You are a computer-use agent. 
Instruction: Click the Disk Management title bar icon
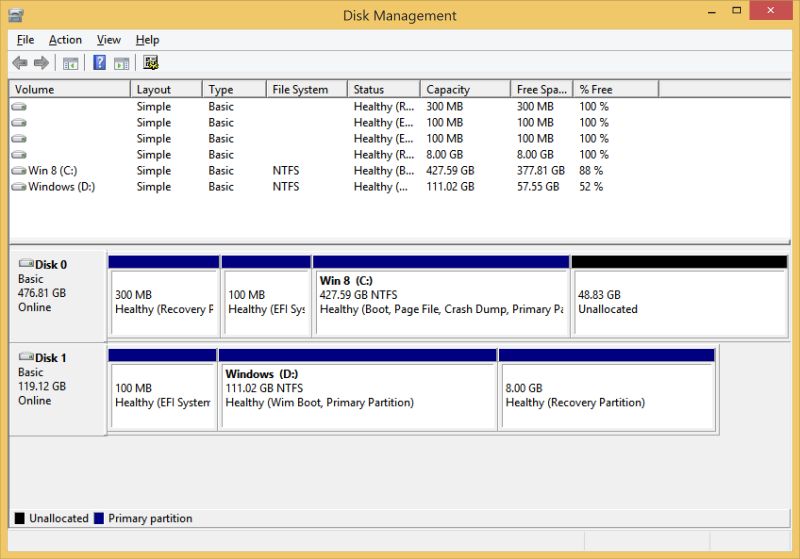pos(16,15)
